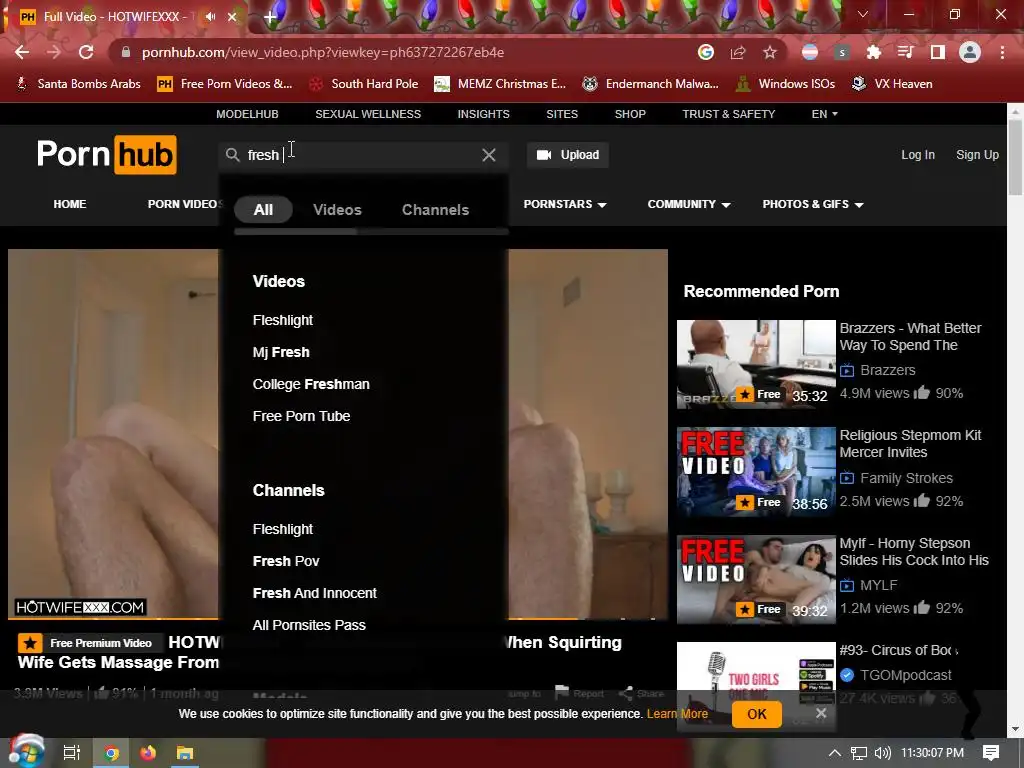This screenshot has width=1024, height=768.
Task: Expand the EN language dropdown
Action: click(825, 114)
